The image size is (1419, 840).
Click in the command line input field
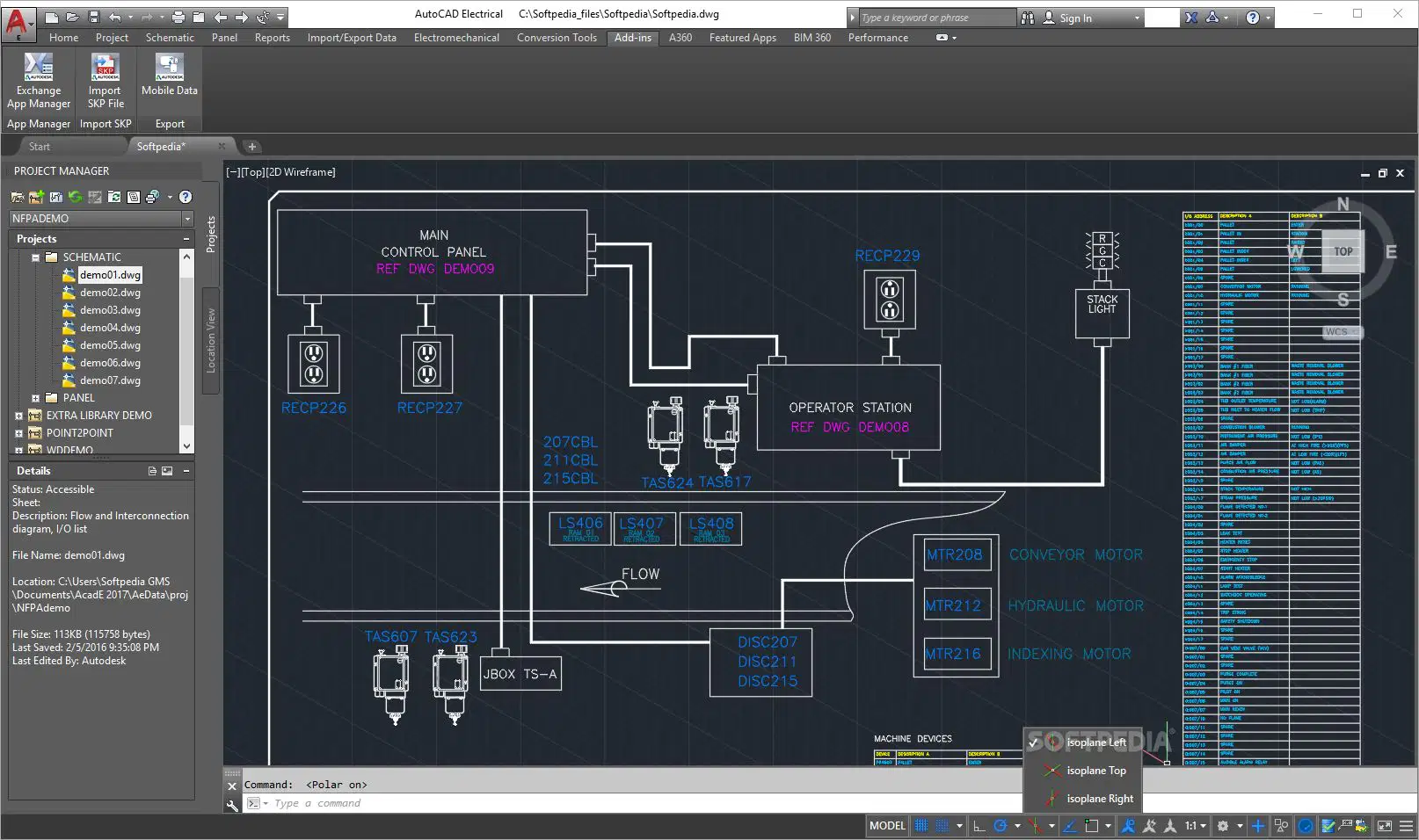tap(563, 803)
